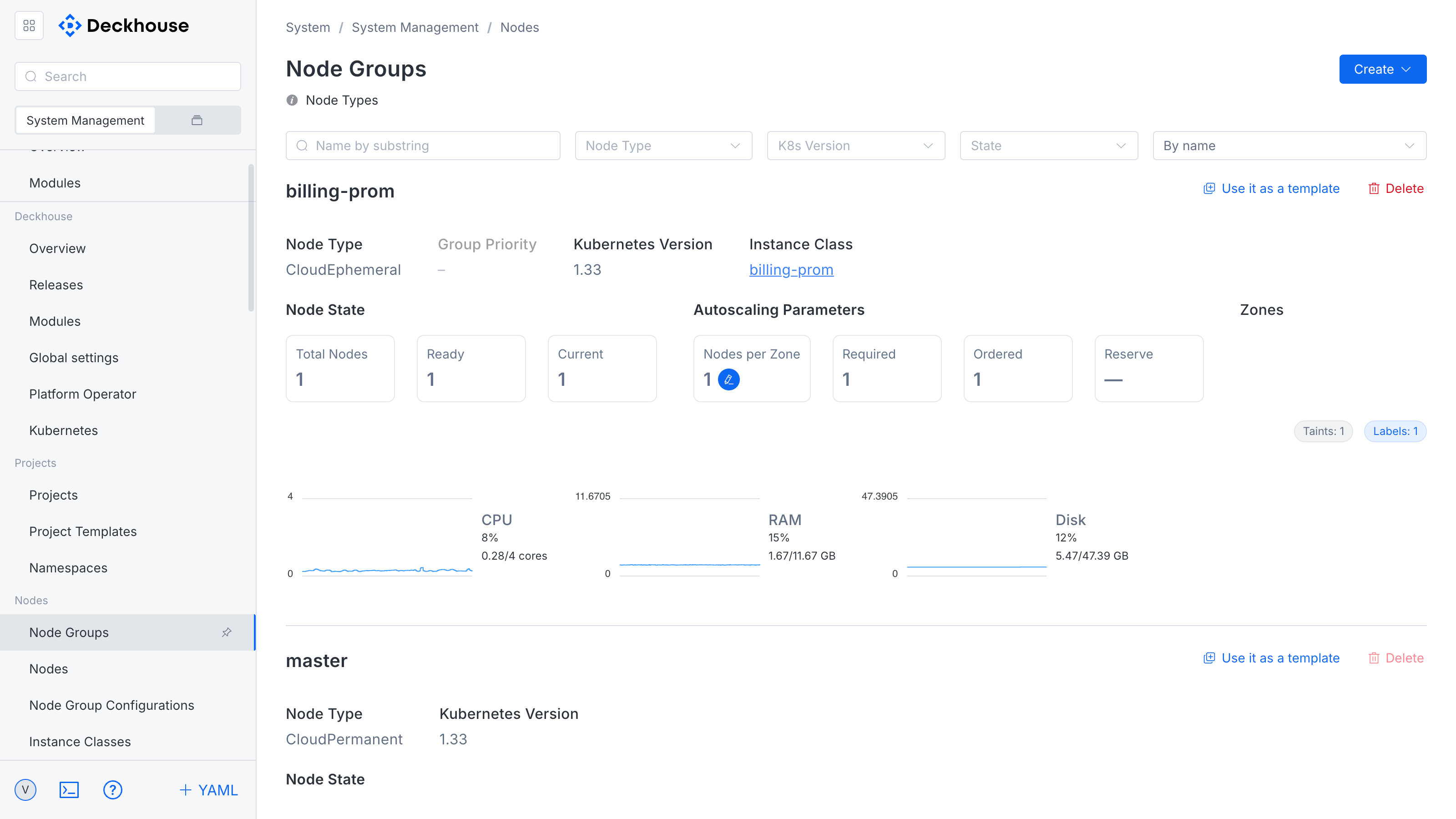
Task: Open the Nodes item under the Nodes section
Action: (x=128, y=669)
